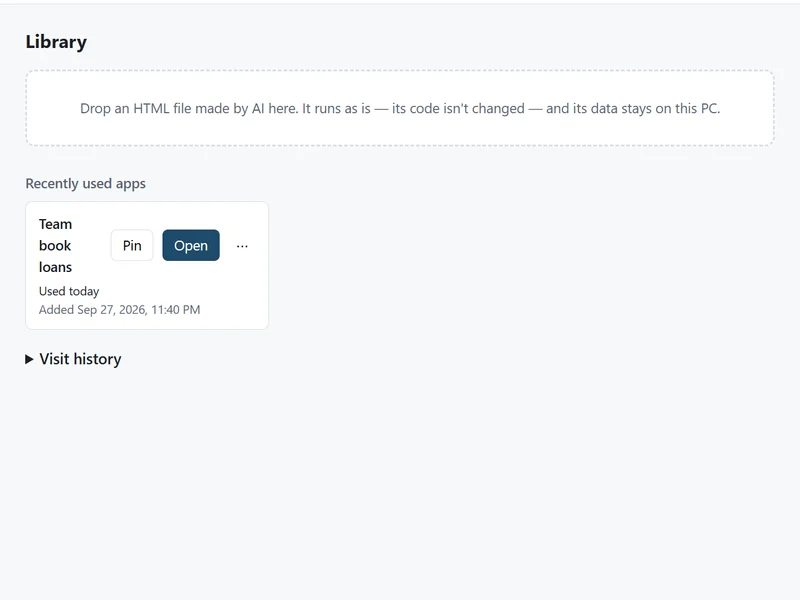
Task: Expand the Visit history section
Action: pyautogui.click(x=73, y=359)
